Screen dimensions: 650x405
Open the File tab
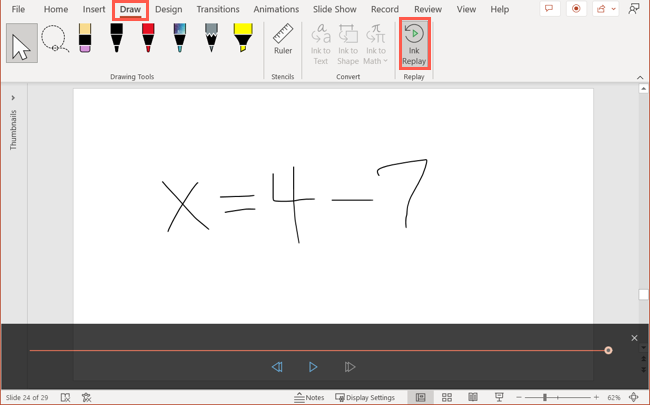[x=18, y=9]
